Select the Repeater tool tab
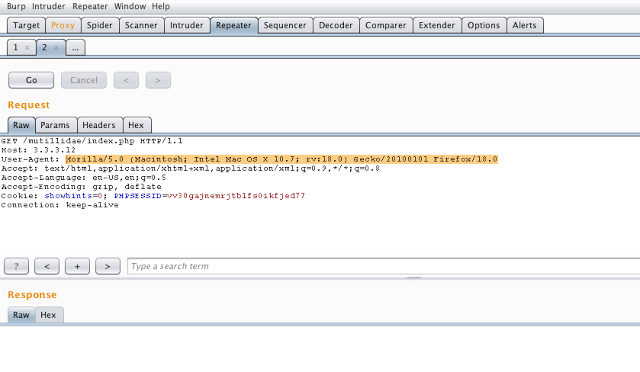The width and height of the screenshot is (640, 372). [x=234, y=25]
